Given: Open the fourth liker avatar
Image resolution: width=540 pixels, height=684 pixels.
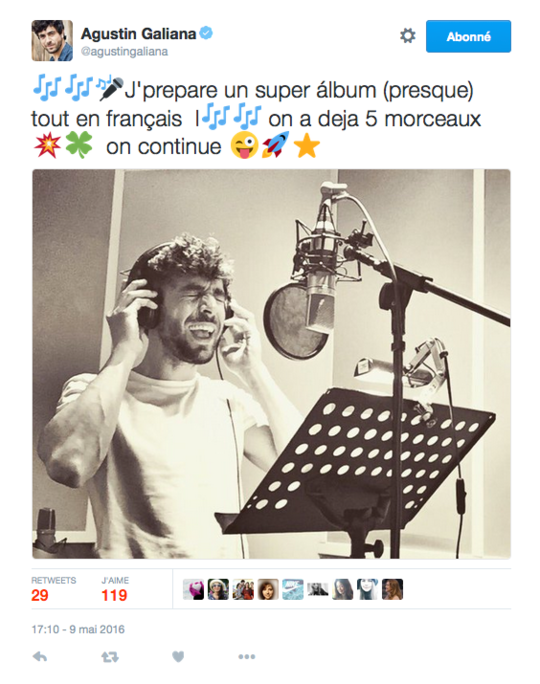Looking at the screenshot, I should click(268, 589).
